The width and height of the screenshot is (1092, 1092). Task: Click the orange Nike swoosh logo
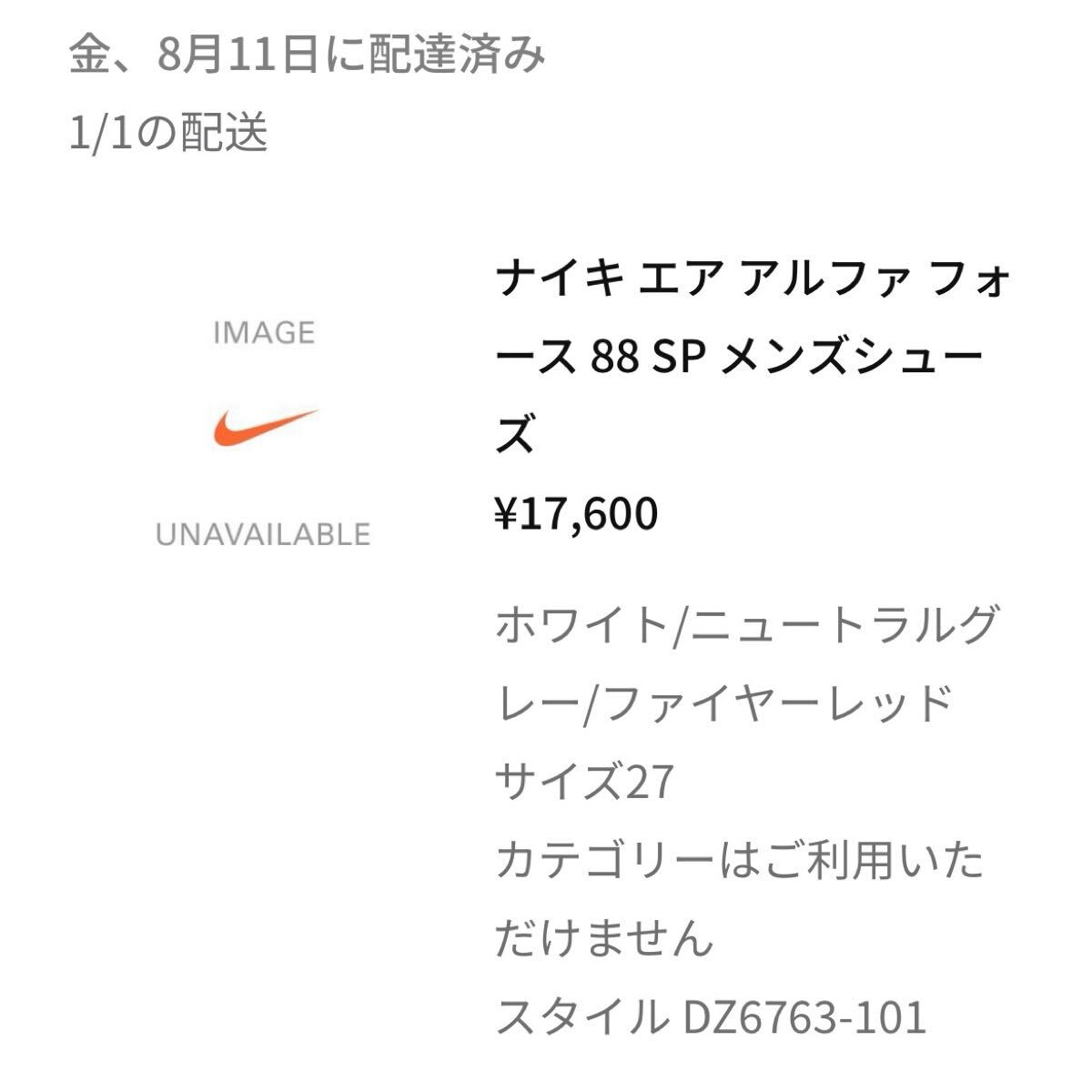265,428
